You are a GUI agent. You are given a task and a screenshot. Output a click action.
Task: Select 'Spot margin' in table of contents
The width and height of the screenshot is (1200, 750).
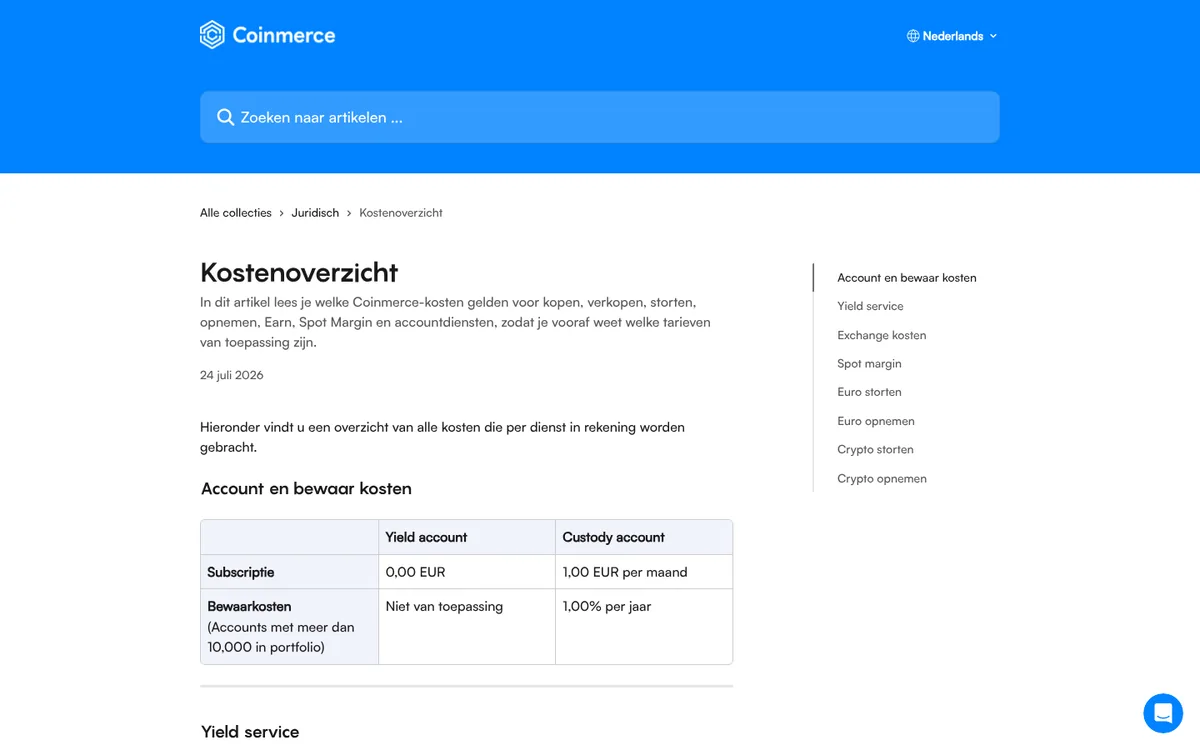pyautogui.click(x=869, y=364)
